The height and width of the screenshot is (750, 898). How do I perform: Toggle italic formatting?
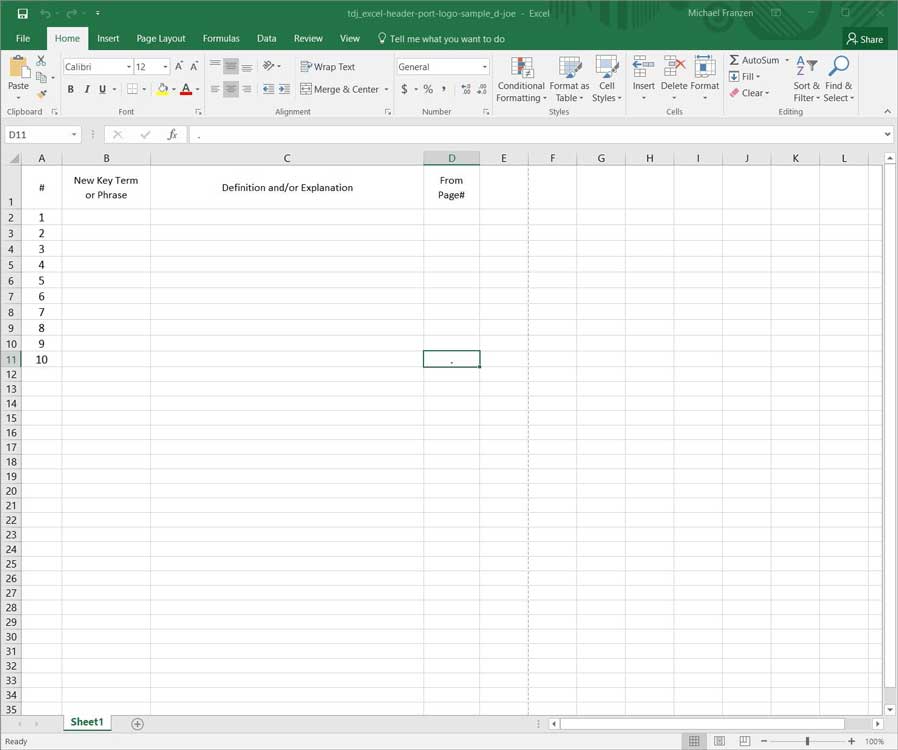(x=87, y=89)
